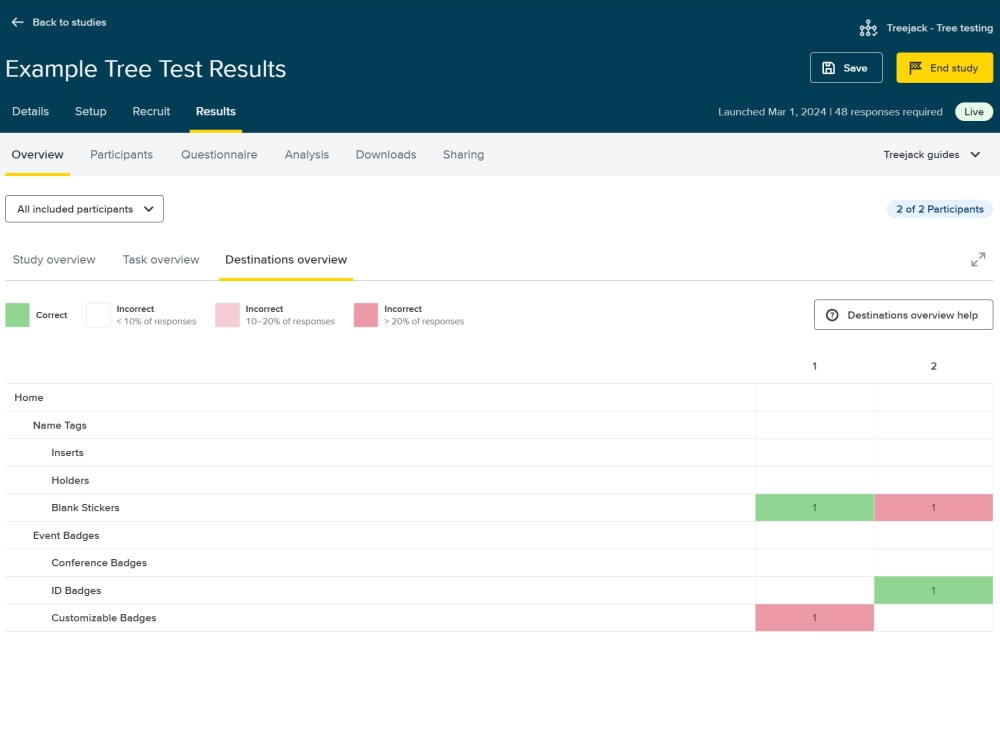Image resolution: width=1000 pixels, height=750 pixels.
Task: Go to the Downloads sub-tab
Action: click(x=386, y=154)
